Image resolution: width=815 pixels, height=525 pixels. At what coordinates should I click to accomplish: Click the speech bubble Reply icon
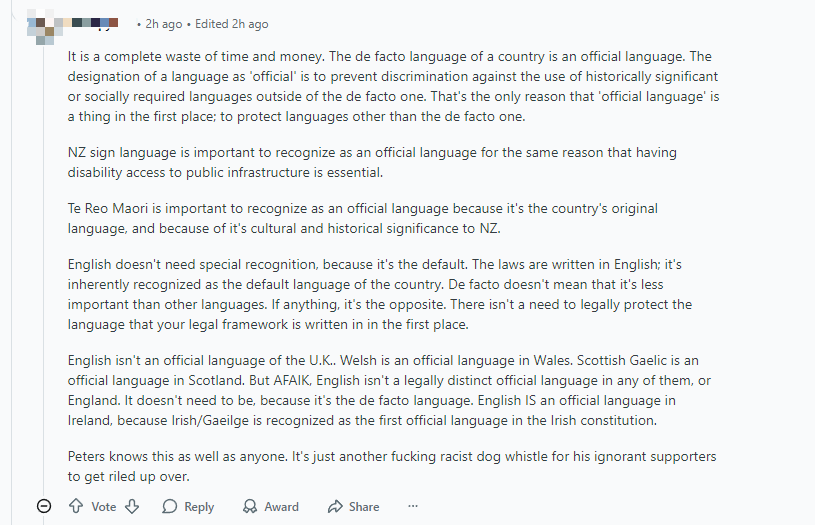pos(170,506)
